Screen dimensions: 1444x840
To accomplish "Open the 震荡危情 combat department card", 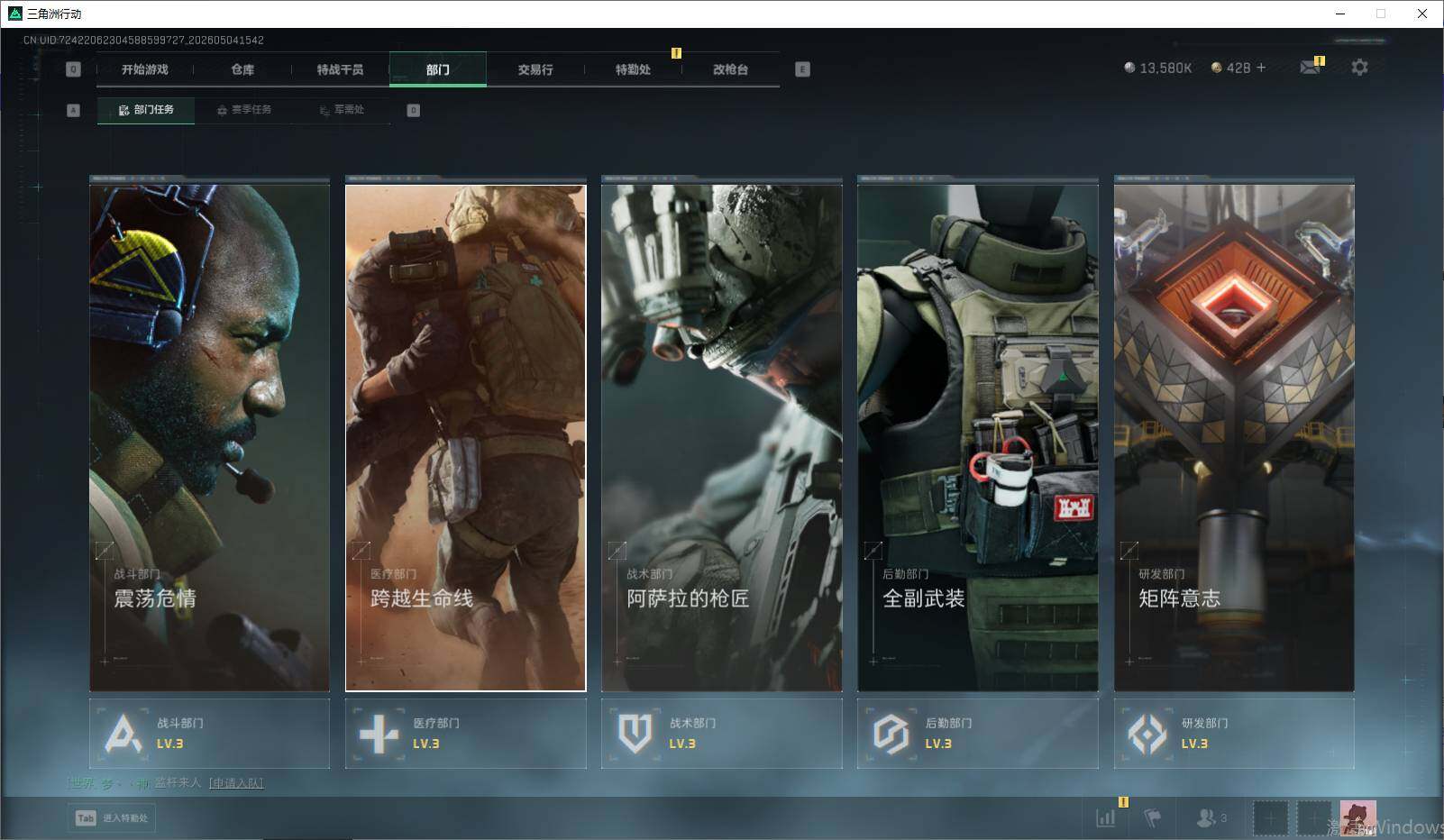I will pos(210,438).
